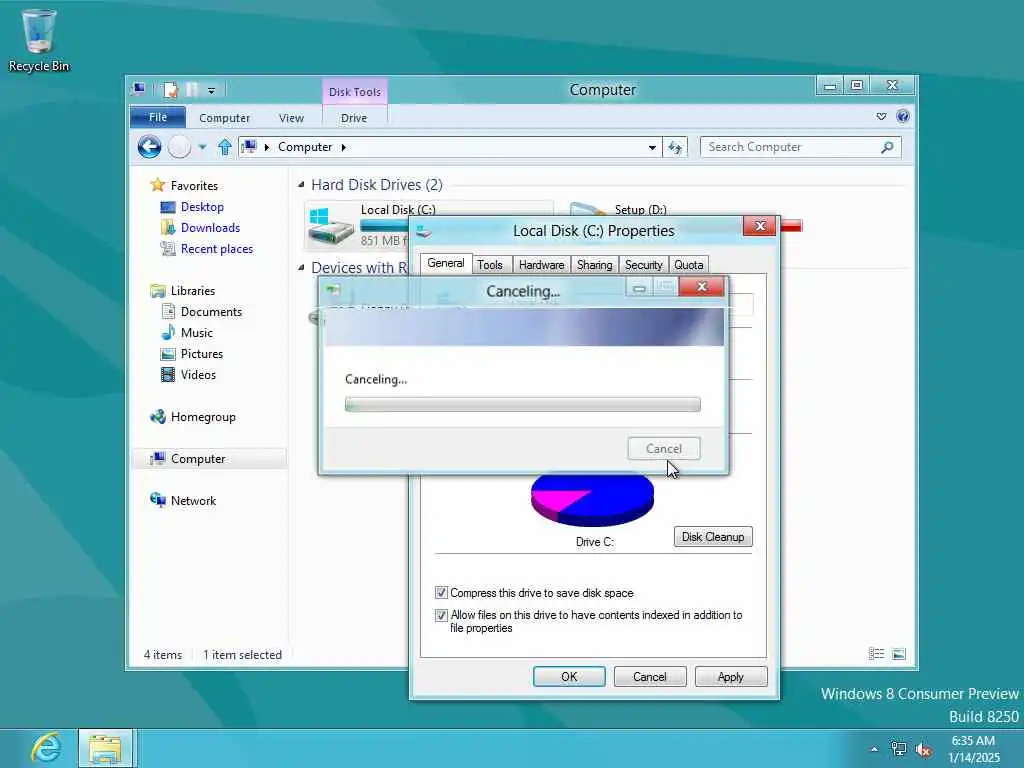Switch to the View ribbon tab
This screenshot has height=768, width=1024.
(x=291, y=118)
